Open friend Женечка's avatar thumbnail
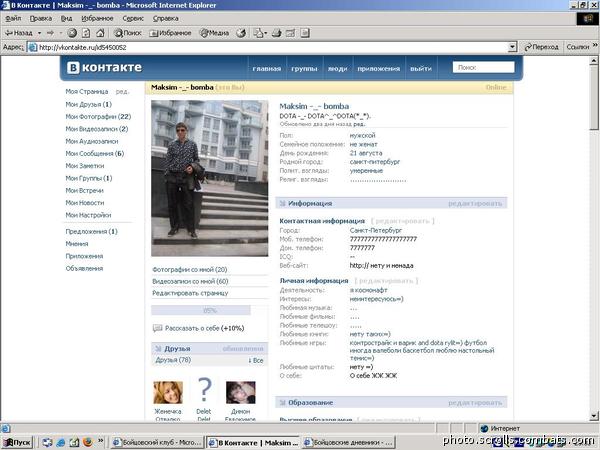600x450 pixels. 168,392
